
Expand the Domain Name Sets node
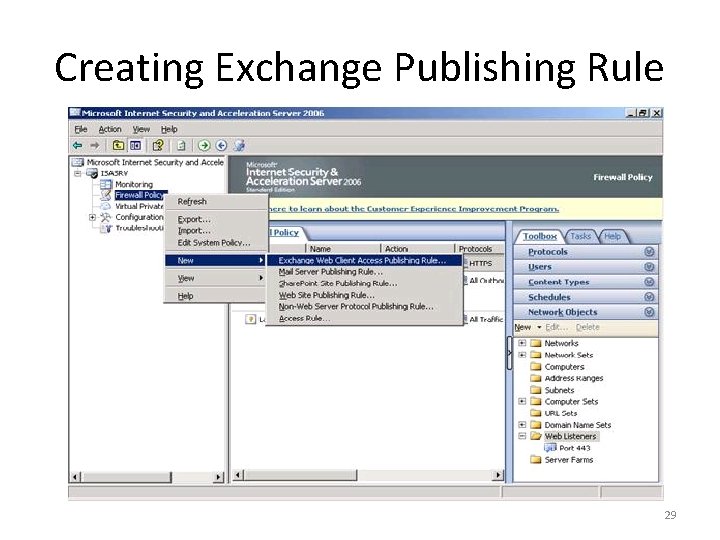pos(522,425)
